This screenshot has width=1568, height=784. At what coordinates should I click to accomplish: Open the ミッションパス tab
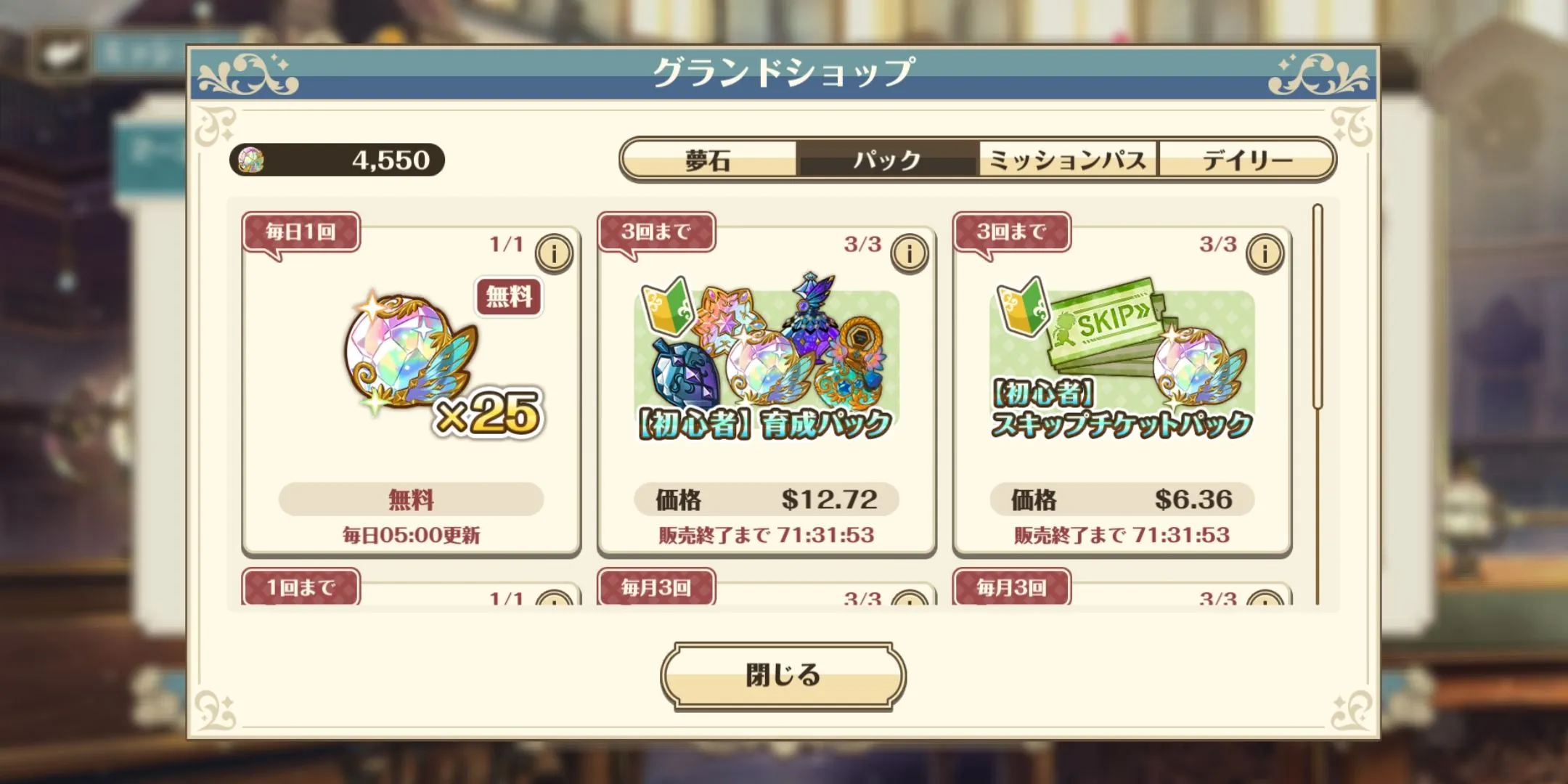pyautogui.click(x=1068, y=160)
